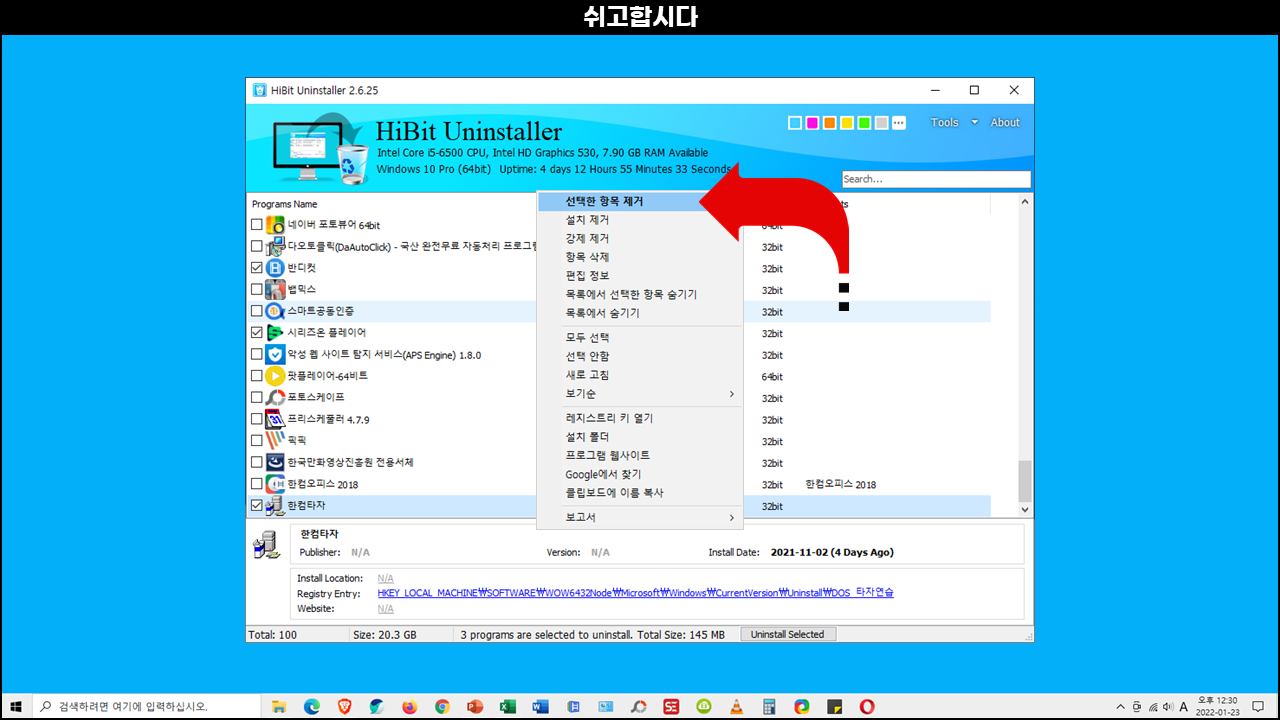This screenshot has height=720, width=1280.
Task: Click the Tools menu button
Action: pyautogui.click(x=945, y=123)
